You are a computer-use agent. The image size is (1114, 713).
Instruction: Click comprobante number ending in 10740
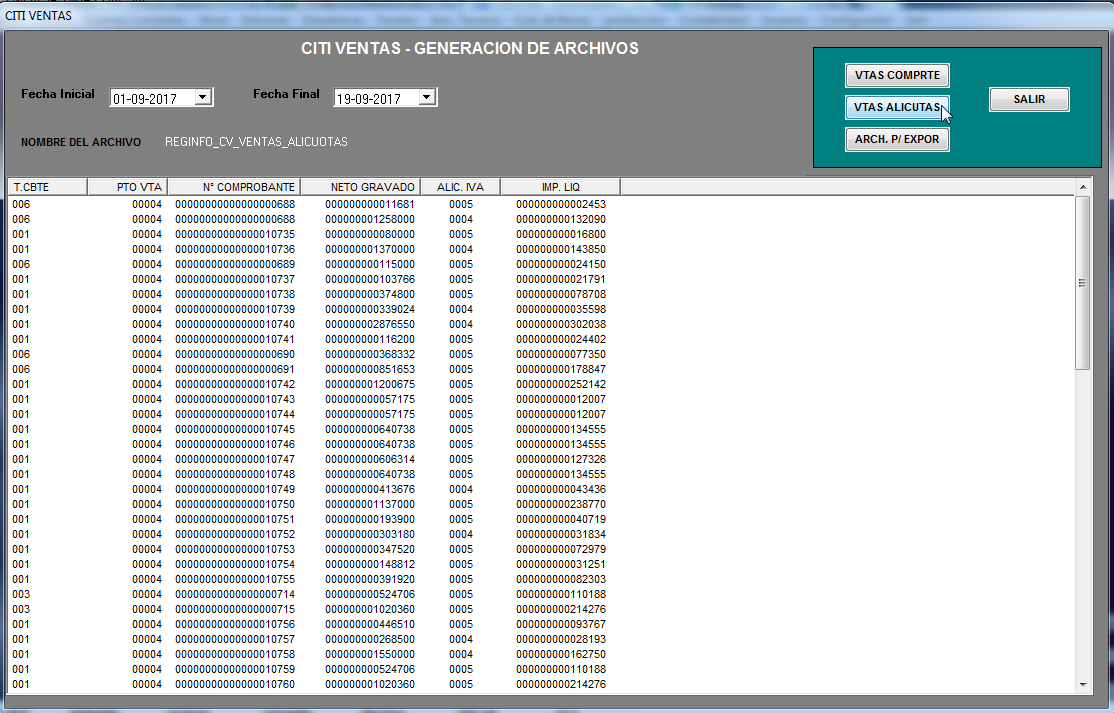235,325
